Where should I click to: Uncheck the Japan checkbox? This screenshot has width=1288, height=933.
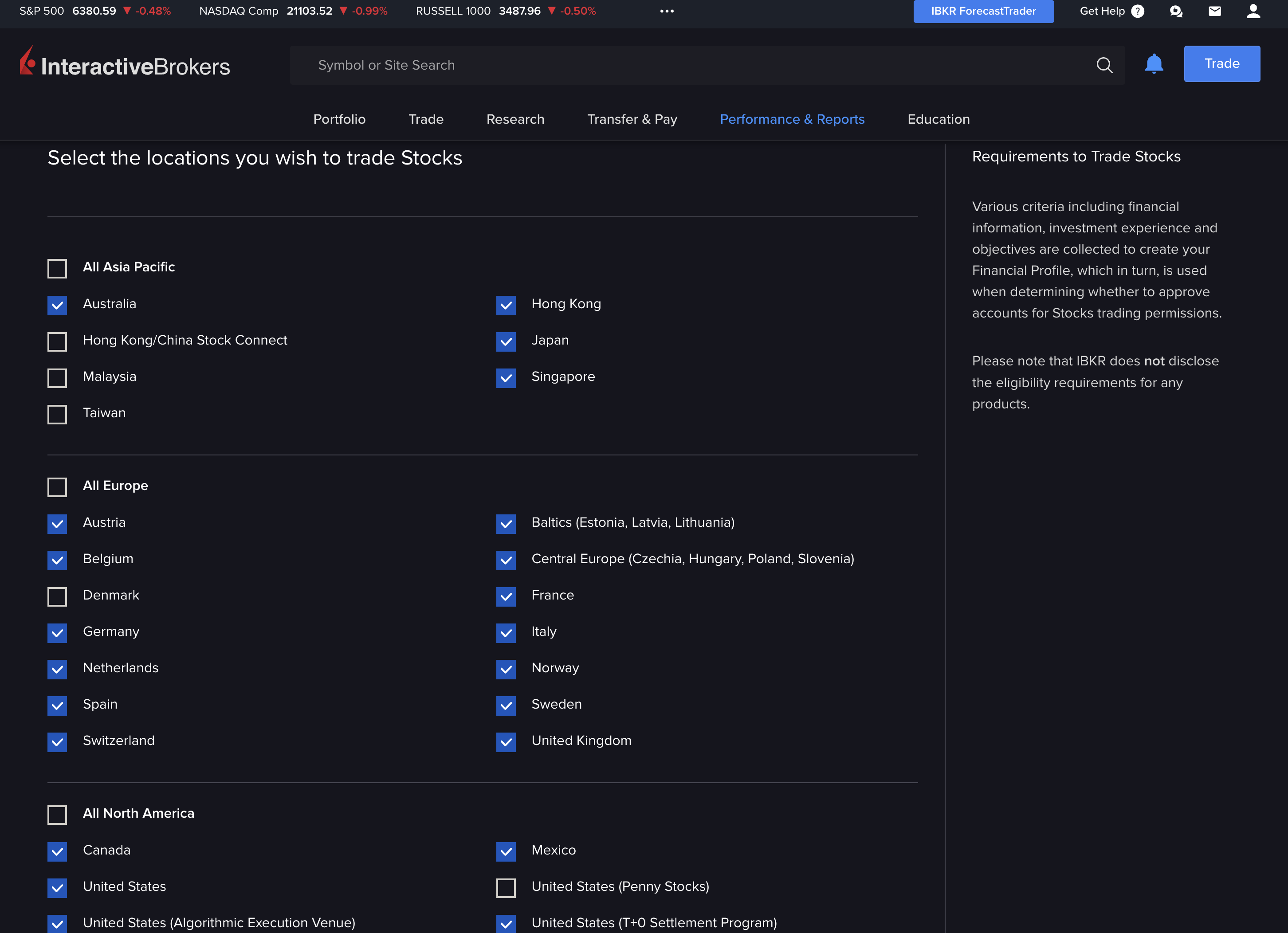[506, 341]
